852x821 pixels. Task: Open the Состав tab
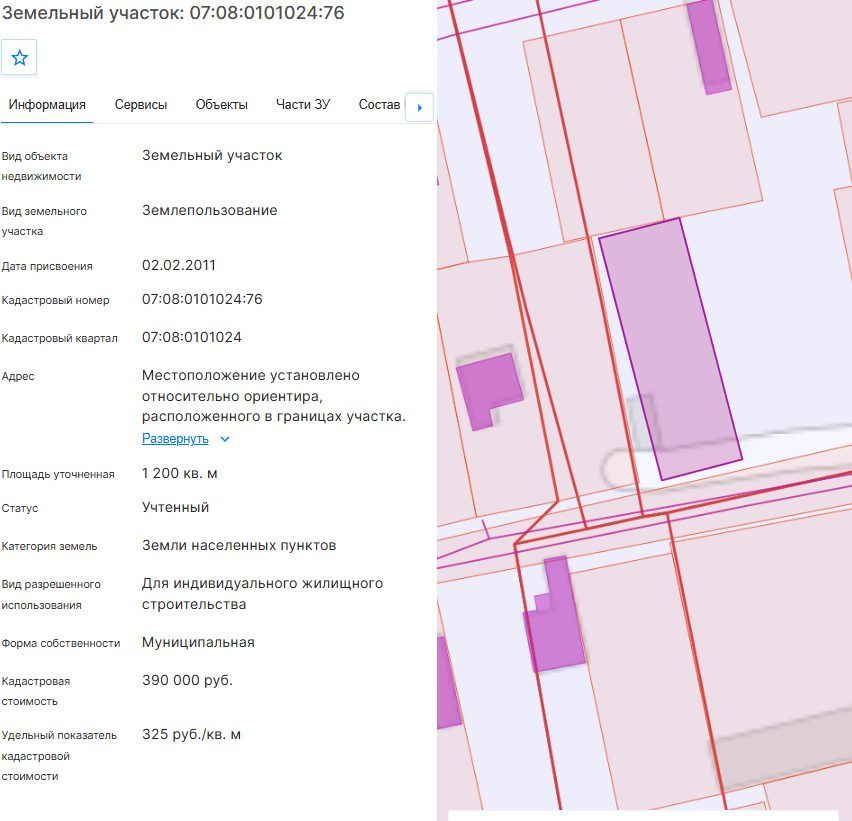(x=379, y=104)
